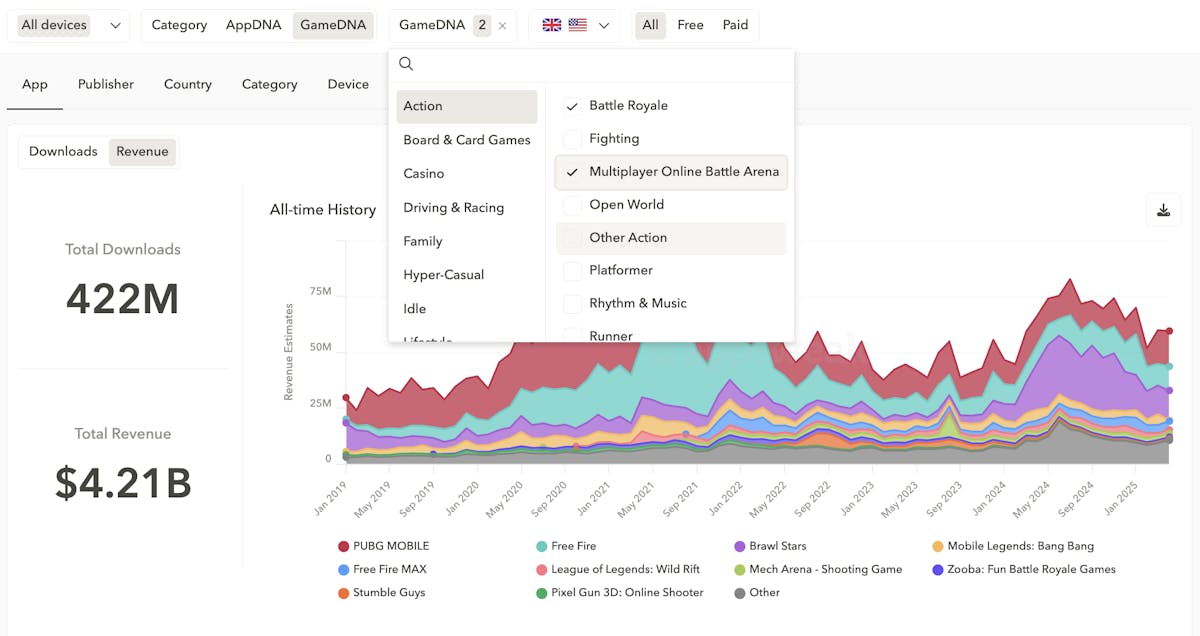The height and width of the screenshot is (636, 1200).
Task: Click the download chart icon
Action: (1163, 210)
